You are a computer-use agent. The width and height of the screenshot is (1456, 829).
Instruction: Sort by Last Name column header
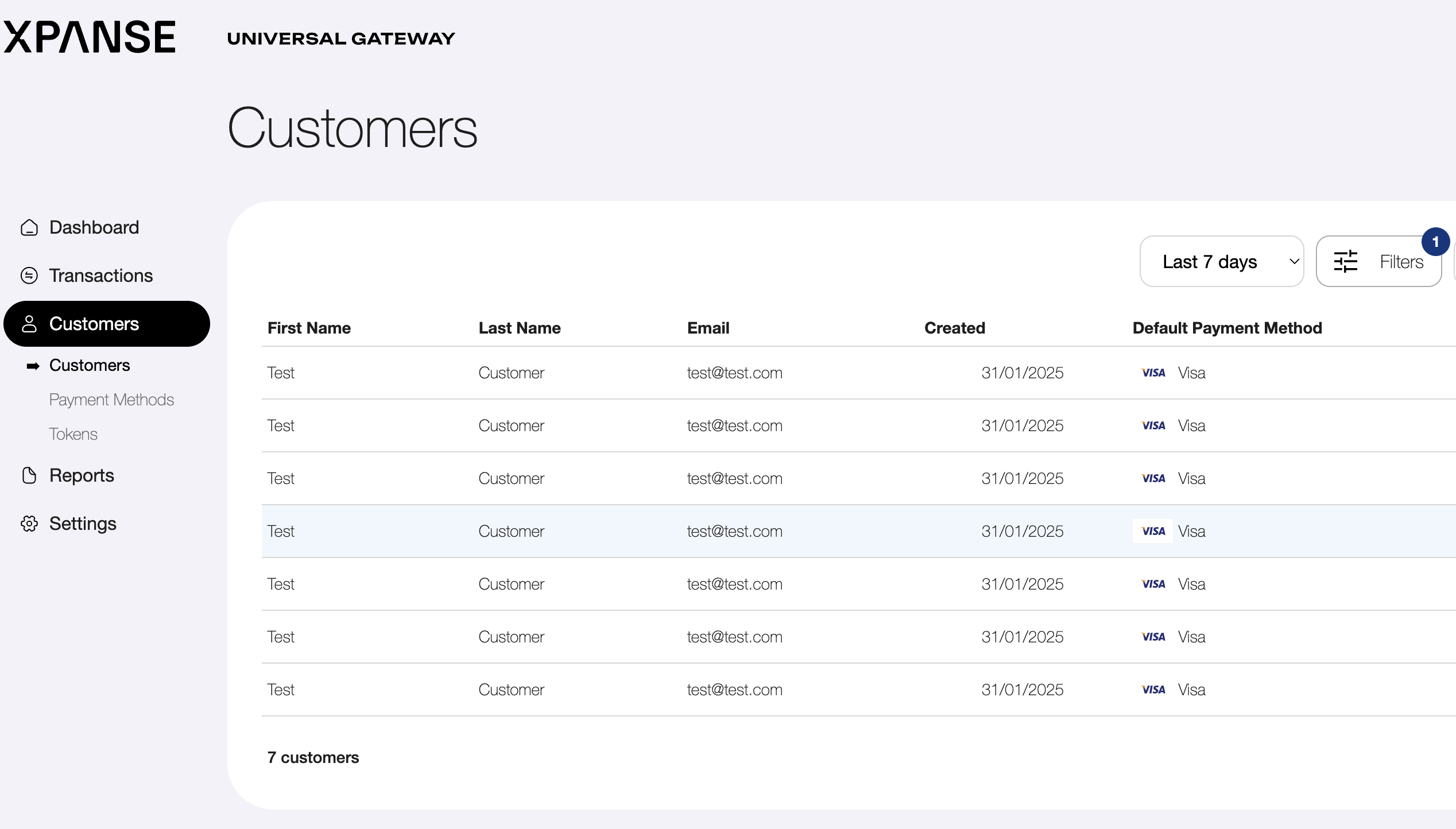pos(520,328)
